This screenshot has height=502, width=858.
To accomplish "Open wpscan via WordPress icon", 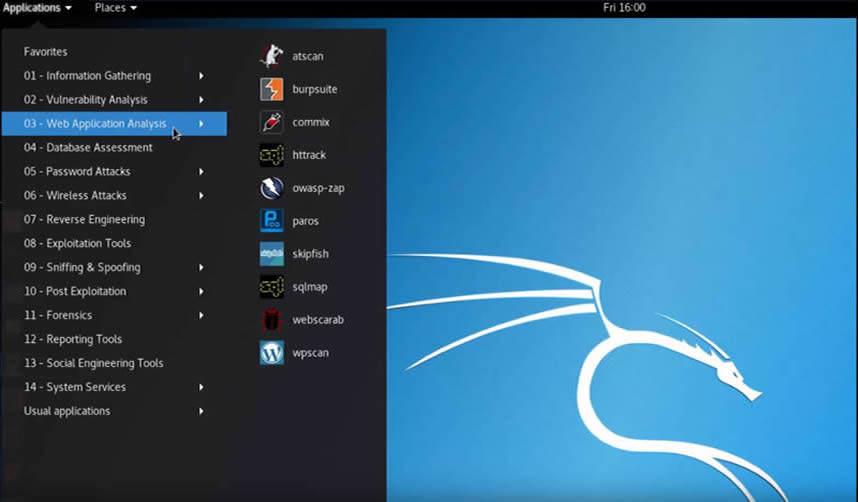I will 271,353.
